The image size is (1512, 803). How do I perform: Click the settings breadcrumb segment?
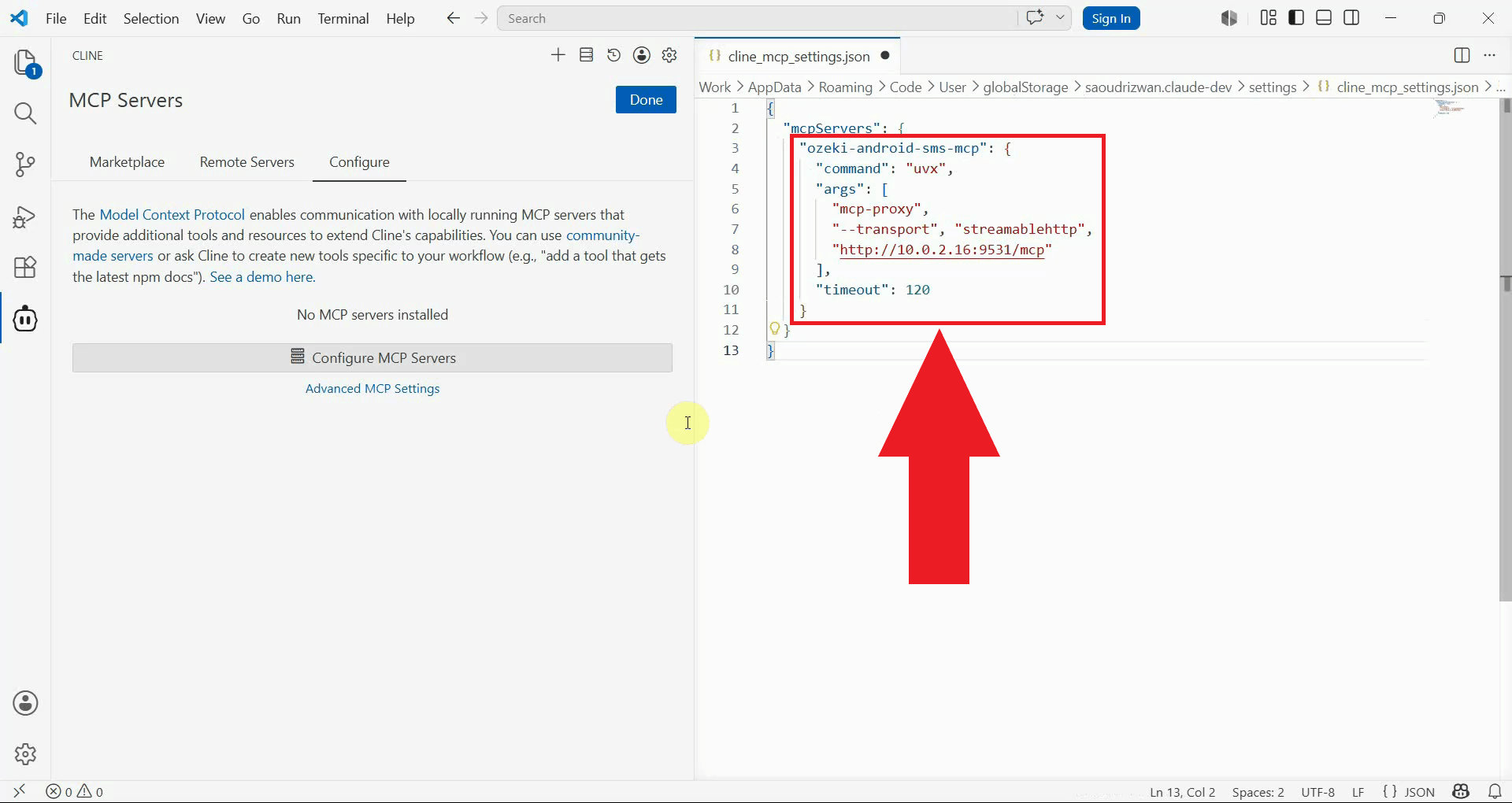[x=1273, y=87]
